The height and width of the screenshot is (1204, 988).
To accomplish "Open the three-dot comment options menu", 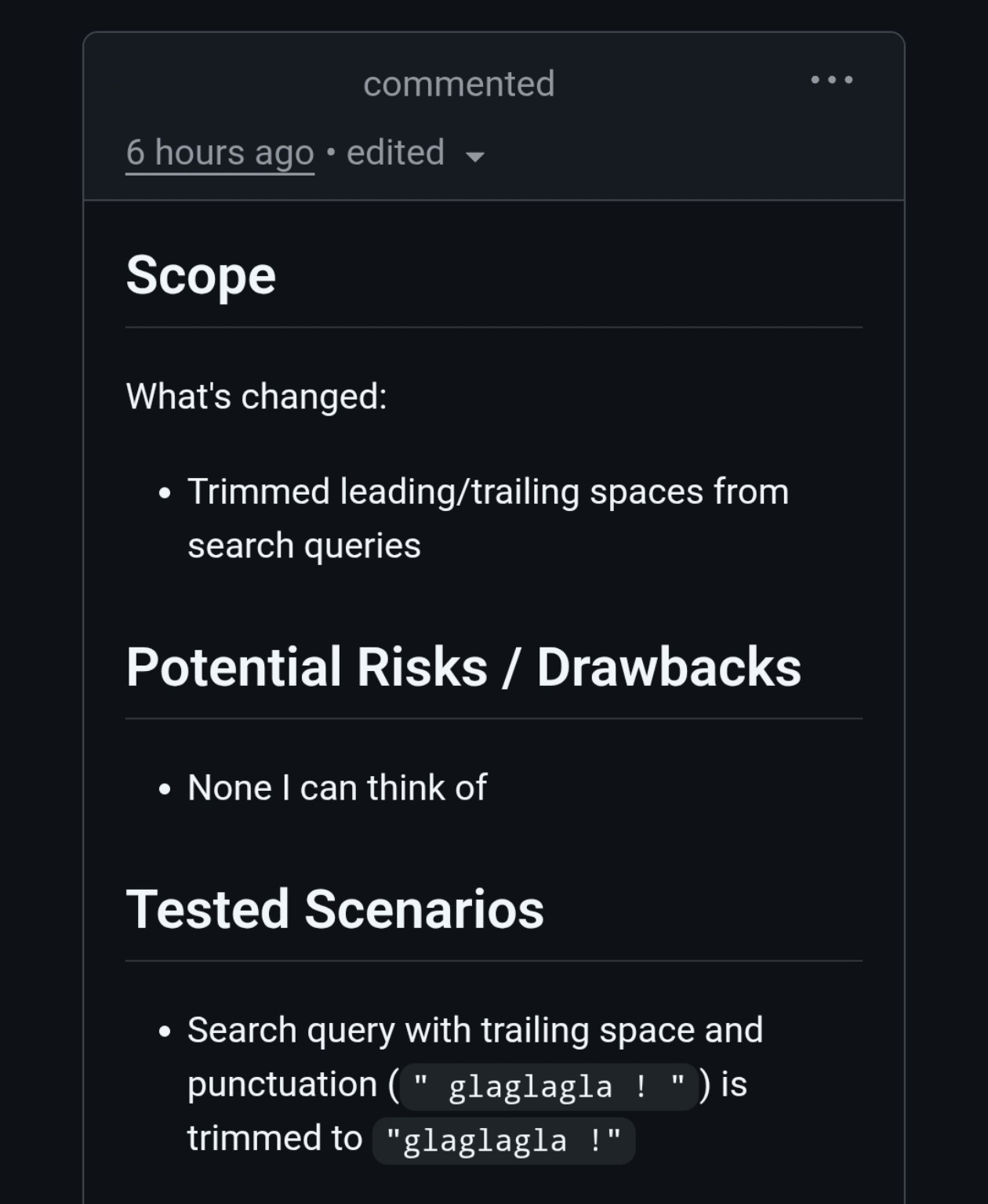I will point(831,80).
